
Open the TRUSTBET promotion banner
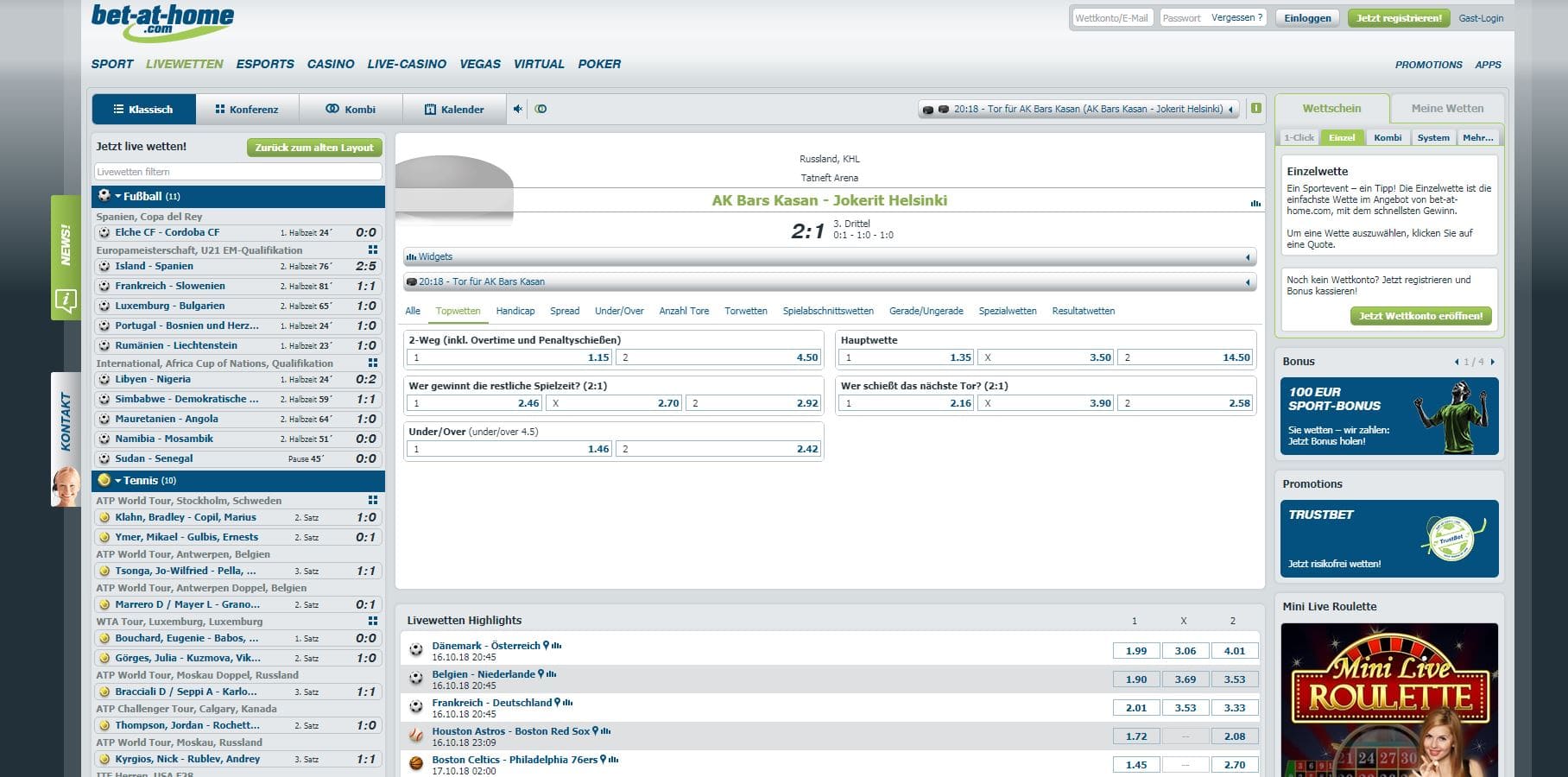(1389, 539)
